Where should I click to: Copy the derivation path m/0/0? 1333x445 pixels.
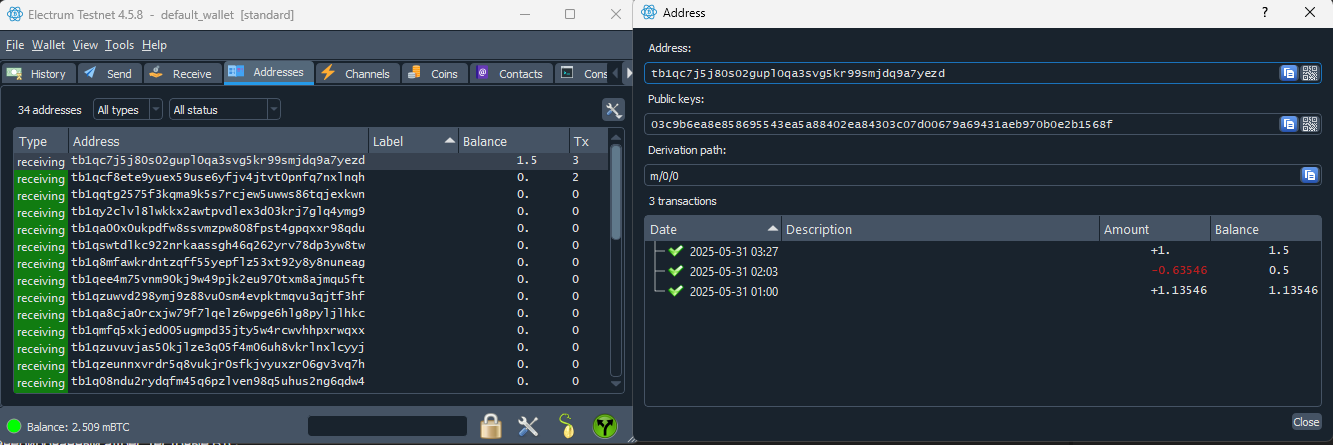(1309, 175)
